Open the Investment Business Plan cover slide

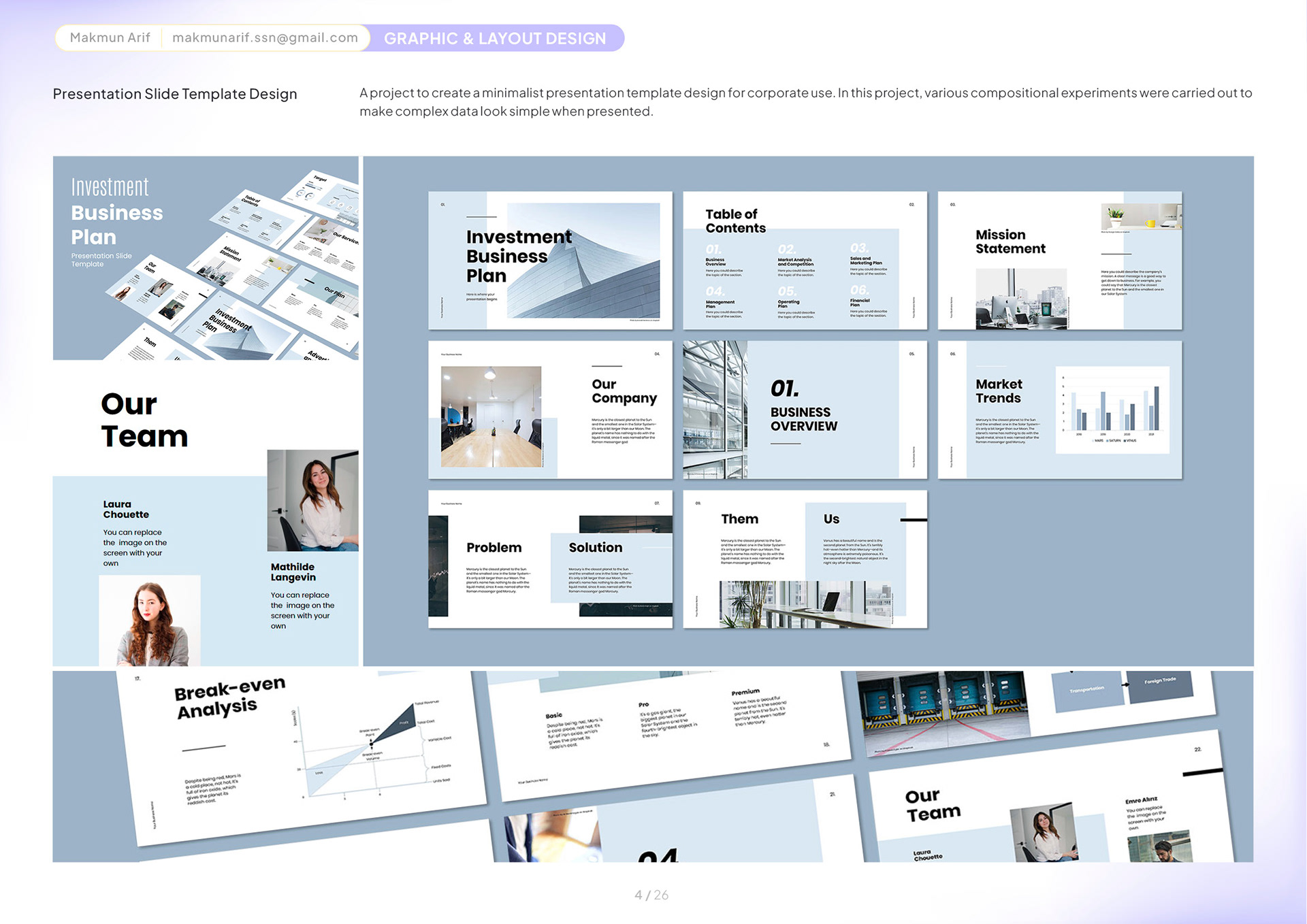[x=550, y=261]
